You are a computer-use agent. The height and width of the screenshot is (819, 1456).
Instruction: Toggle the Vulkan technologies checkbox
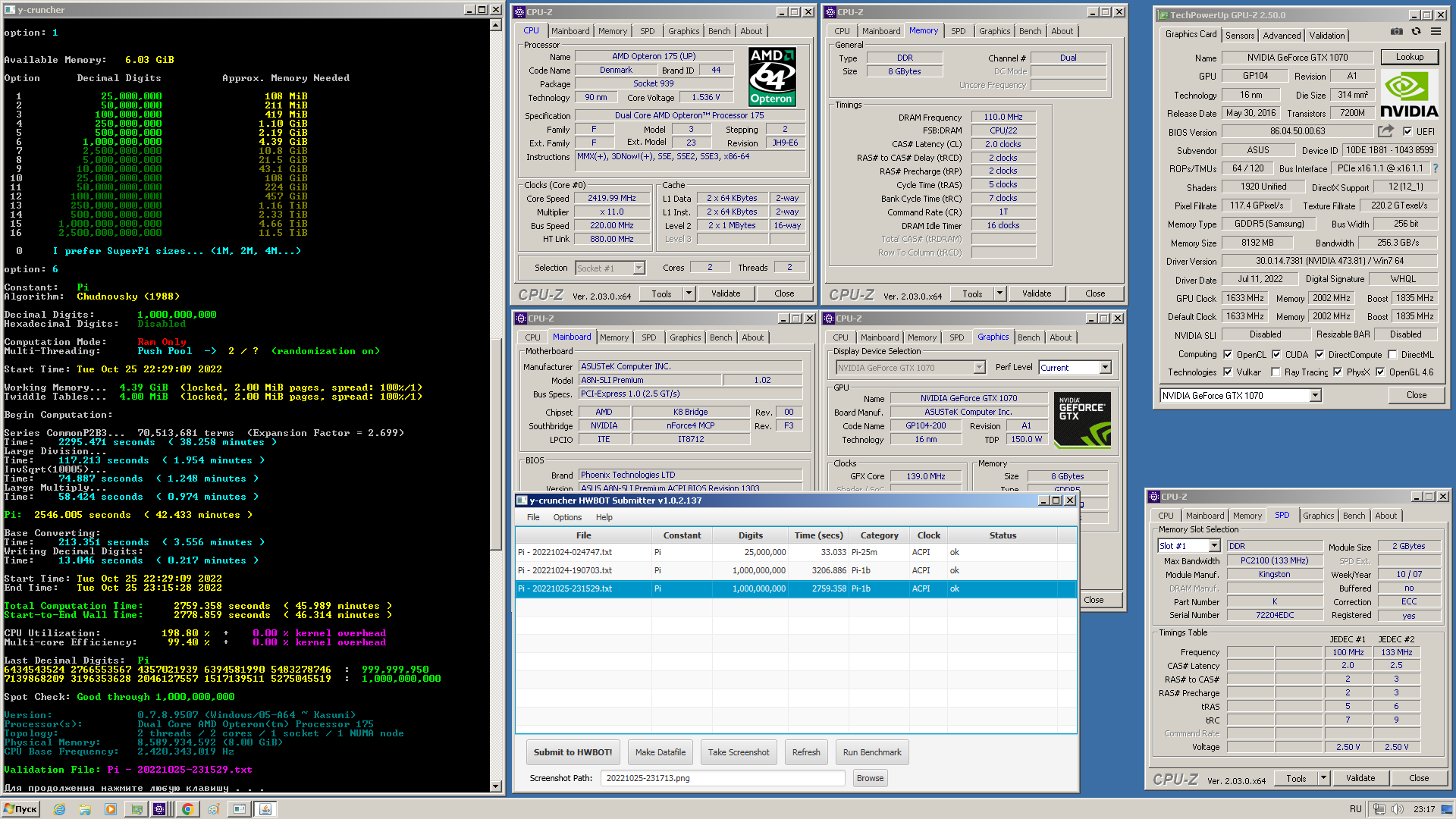tap(1228, 372)
